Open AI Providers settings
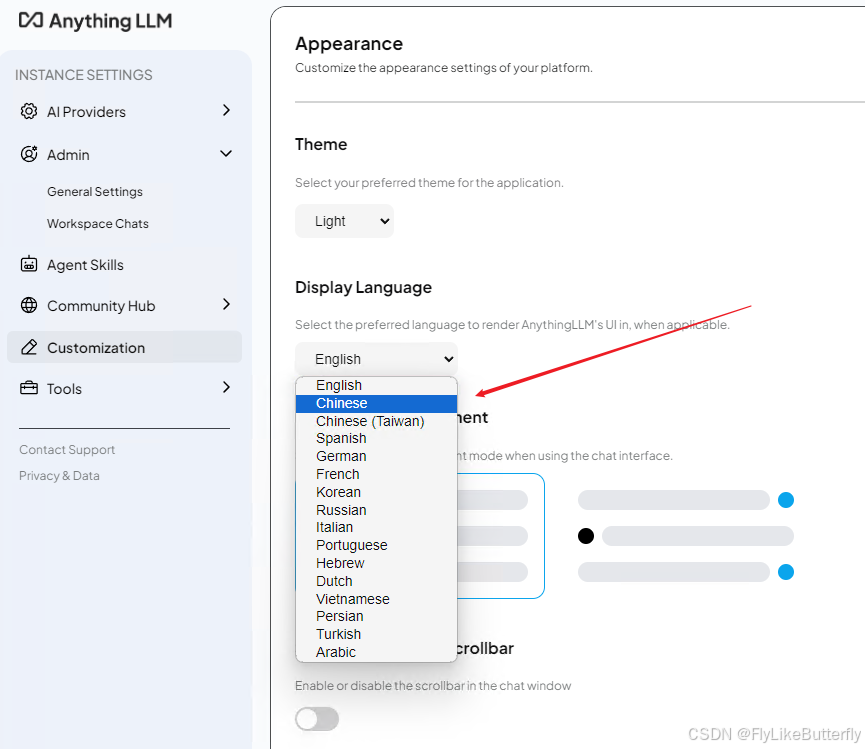This screenshot has width=865, height=749. click(86, 112)
